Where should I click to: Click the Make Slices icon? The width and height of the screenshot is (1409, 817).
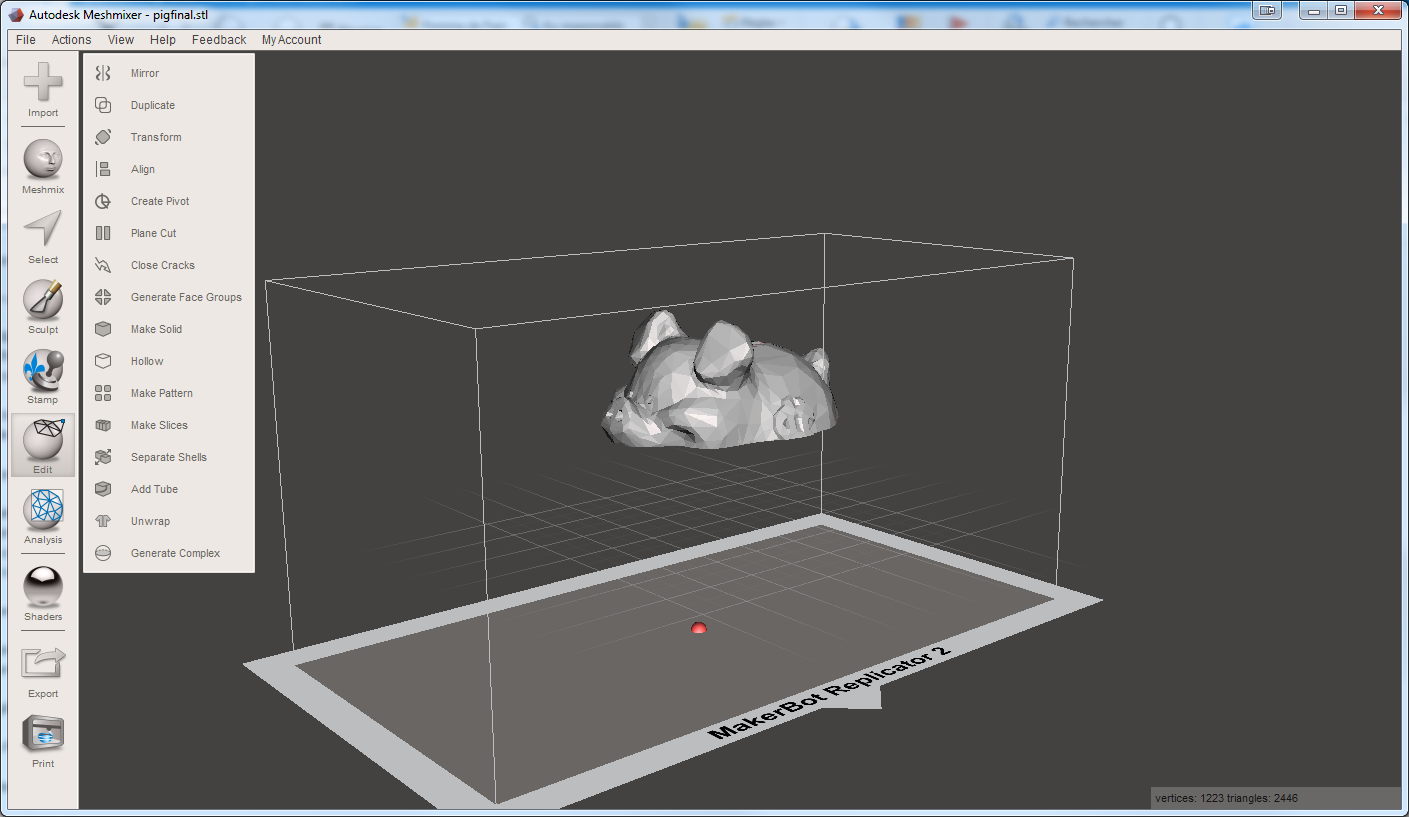pyautogui.click(x=103, y=425)
